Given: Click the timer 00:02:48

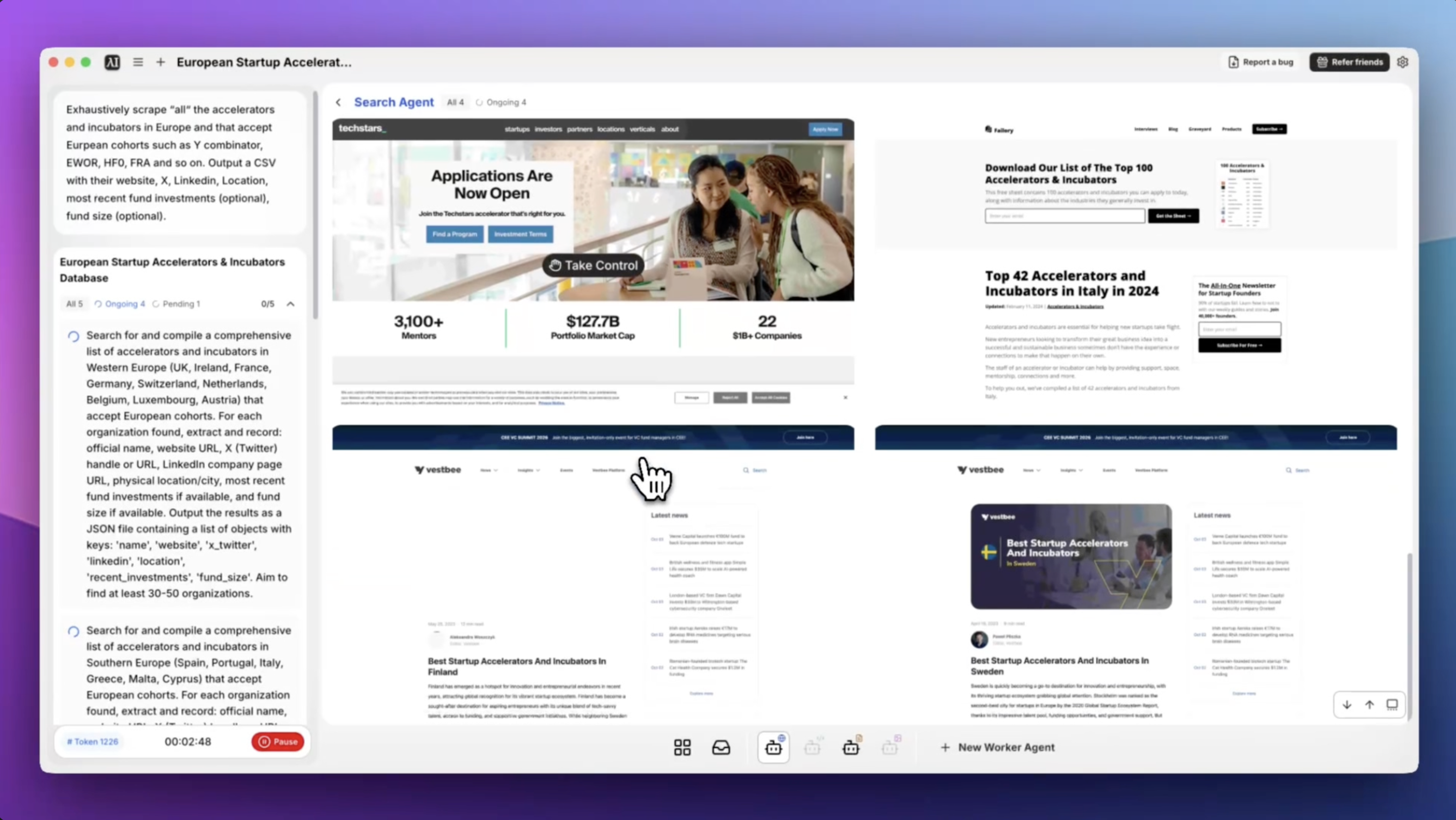Looking at the screenshot, I should 188,741.
